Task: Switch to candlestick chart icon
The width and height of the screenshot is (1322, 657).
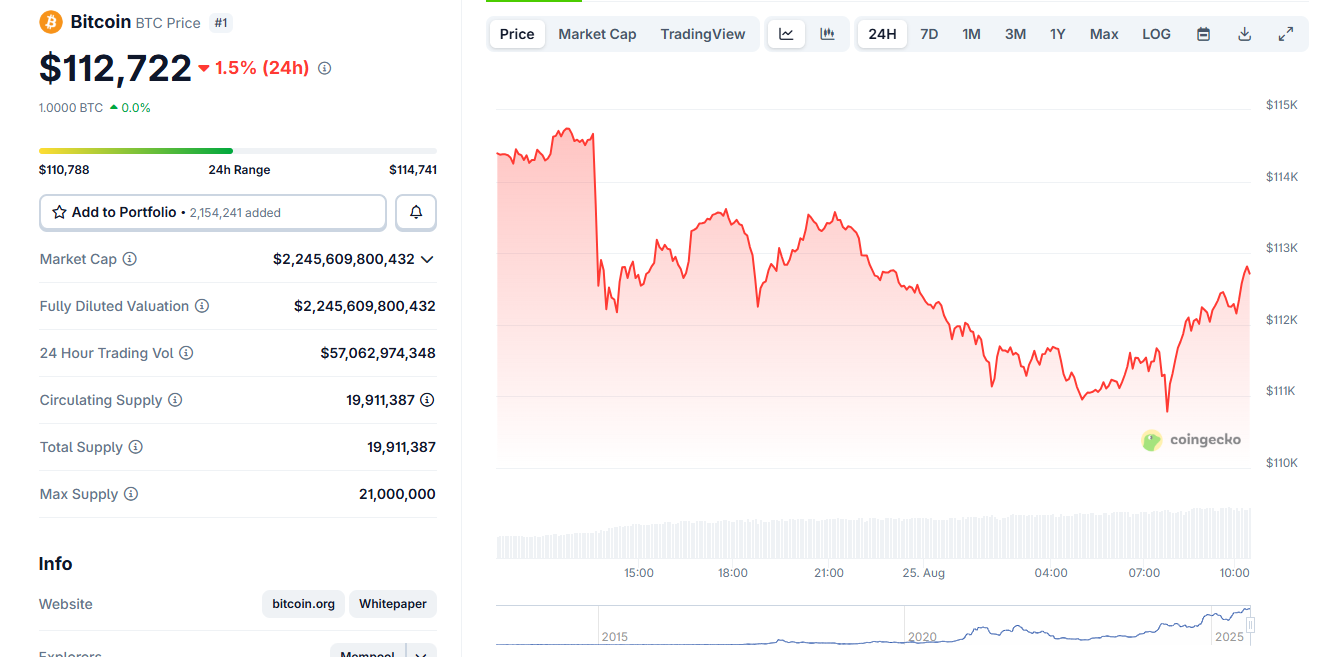Action: click(x=827, y=34)
